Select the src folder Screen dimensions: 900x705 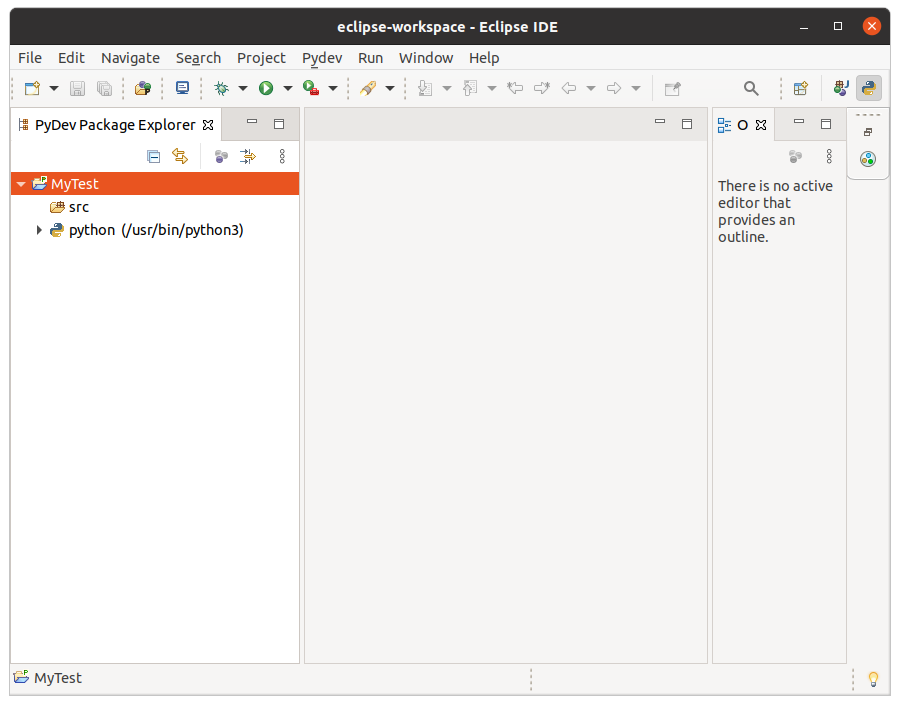coord(78,207)
